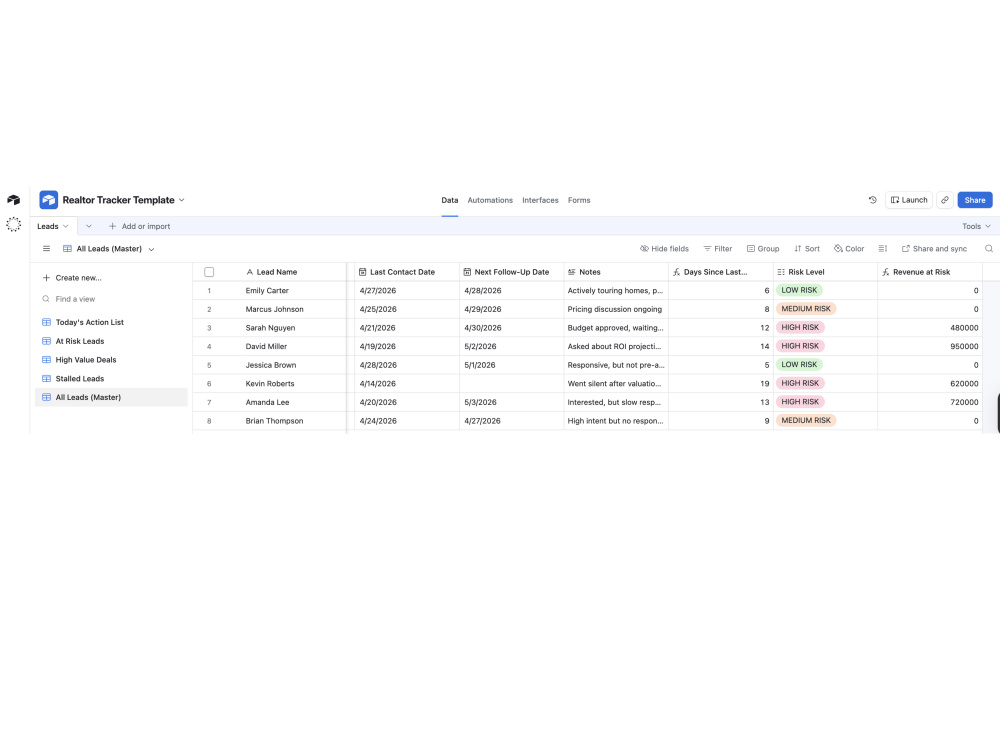The width and height of the screenshot is (1000, 750).
Task: Click the Pricing discussion ongoing note
Action: [x=616, y=309]
